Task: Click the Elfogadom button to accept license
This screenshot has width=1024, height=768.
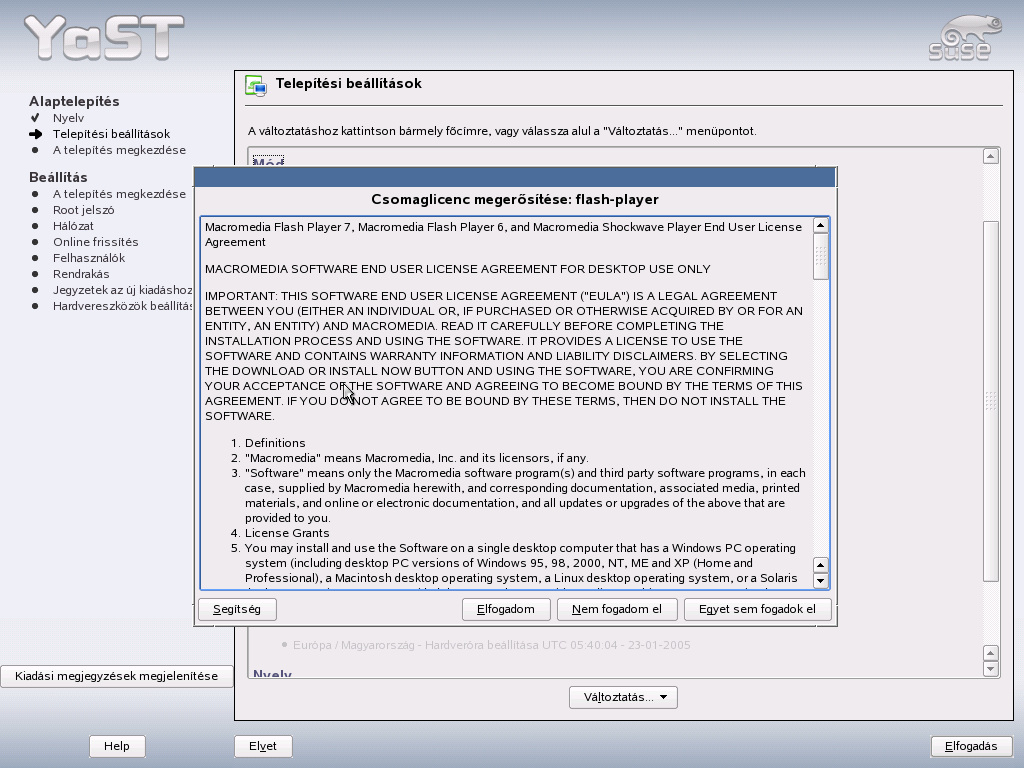Action: coord(505,609)
